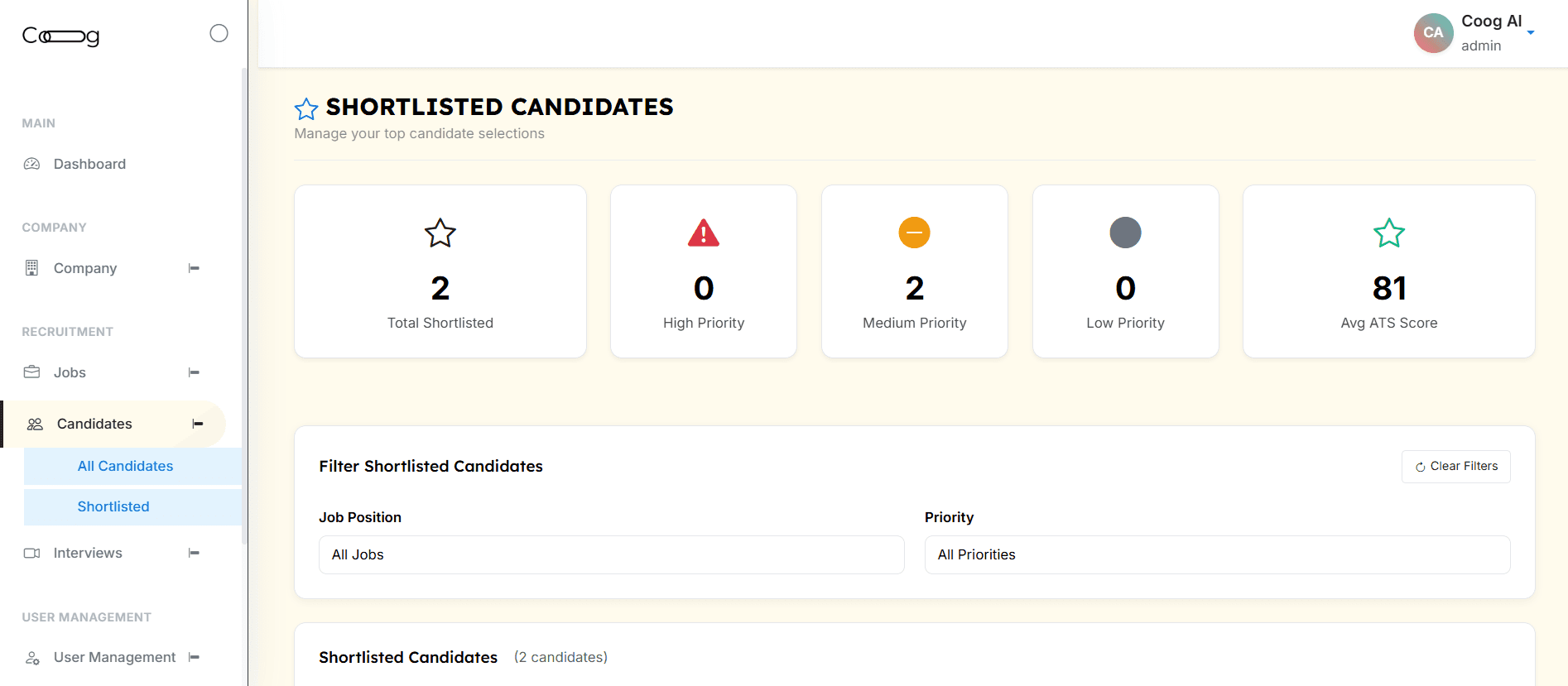Open All Candidates submenu item
1568x686 pixels.
[x=125, y=466]
